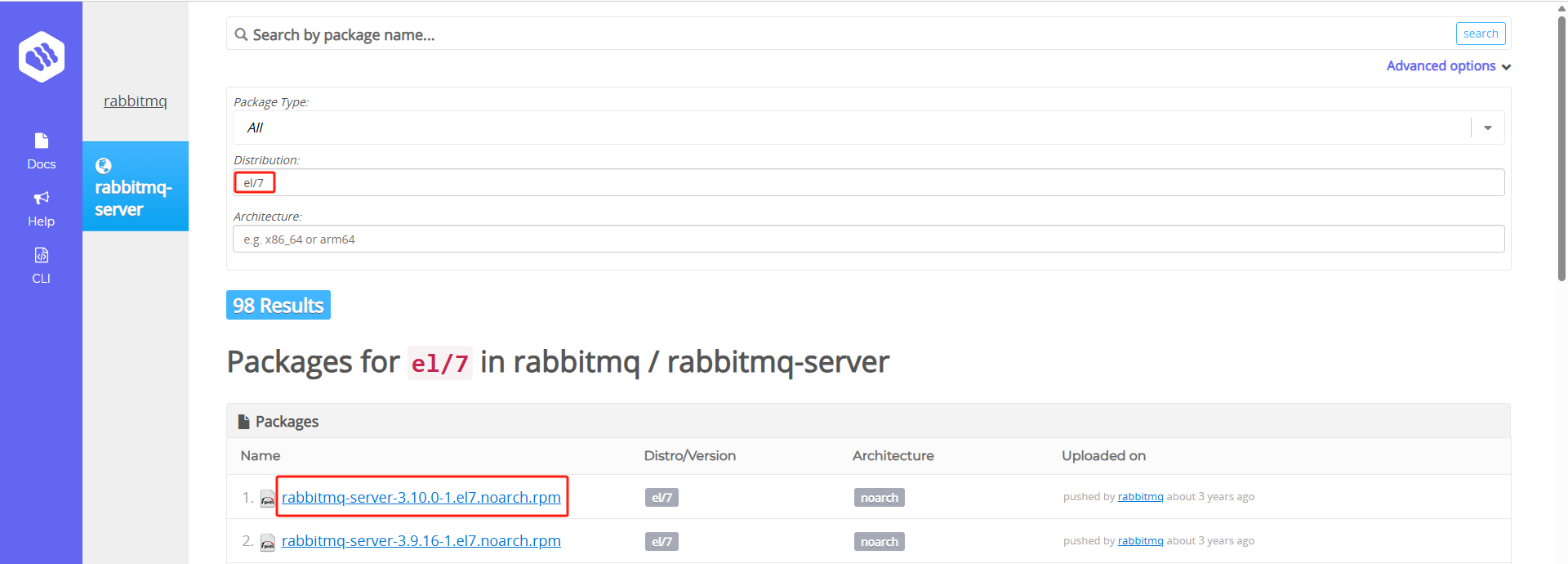The height and width of the screenshot is (564, 1568).
Task: Open rabbitmq uploader link in the 3.10.0 row
Action: click(x=1140, y=497)
